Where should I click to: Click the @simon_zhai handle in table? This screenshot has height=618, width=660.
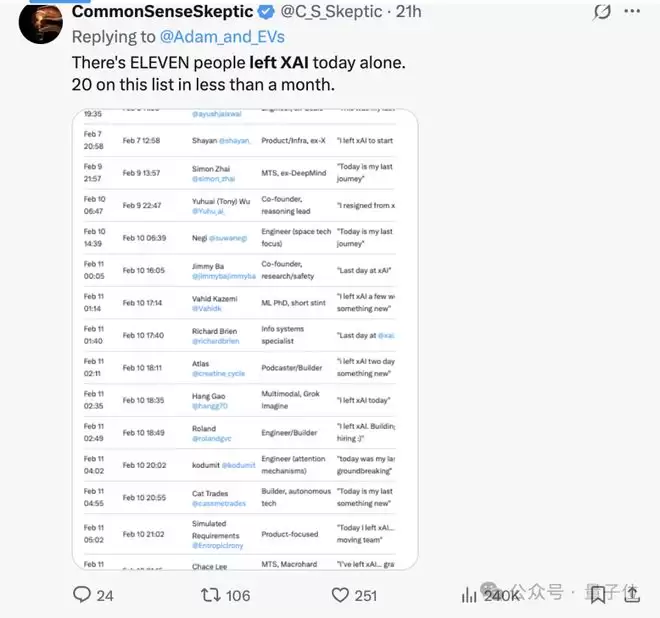pos(213,178)
